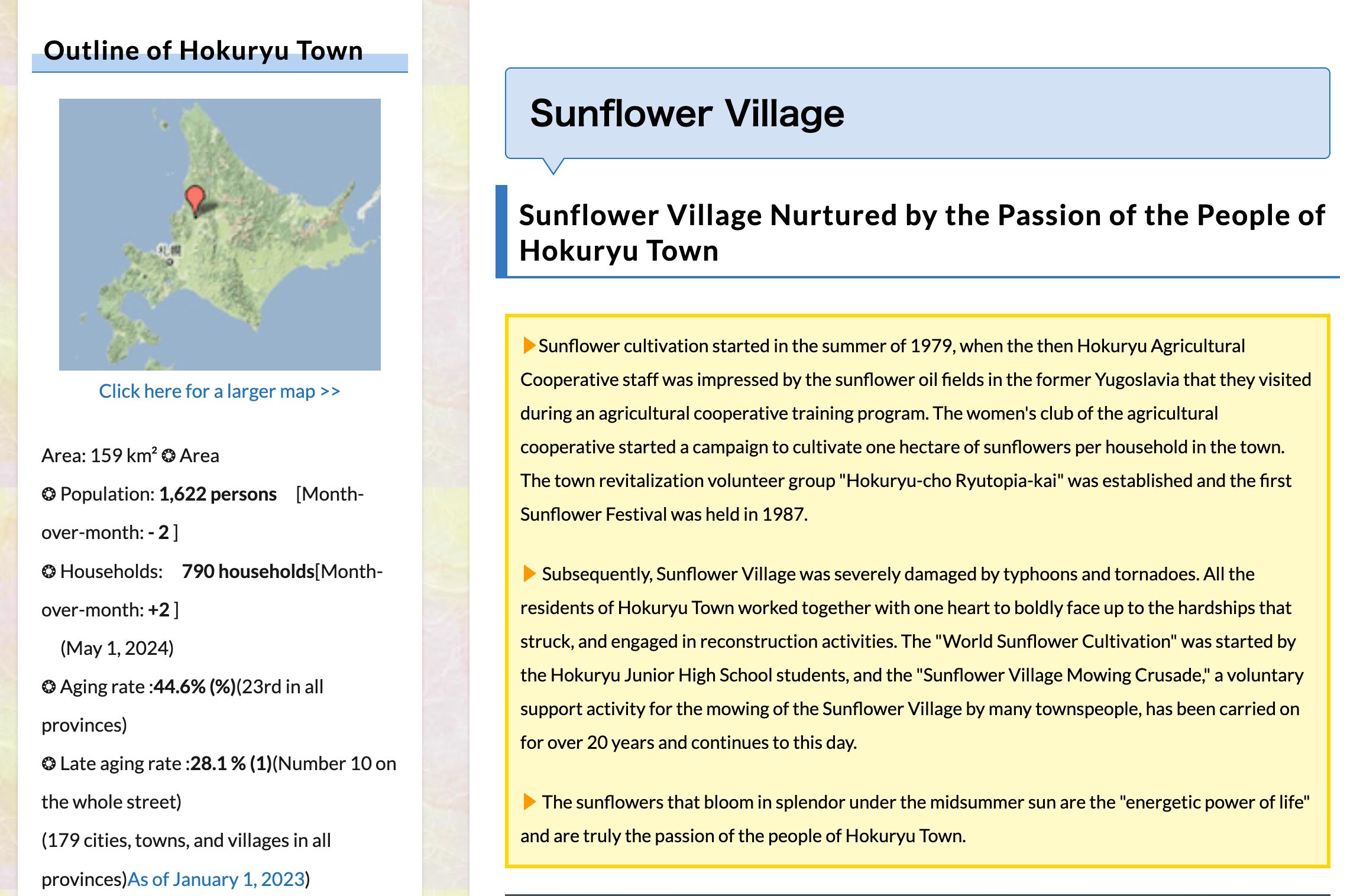1347x896 pixels.
Task: Open 'Click here for a larger map' link
Action: 219,391
